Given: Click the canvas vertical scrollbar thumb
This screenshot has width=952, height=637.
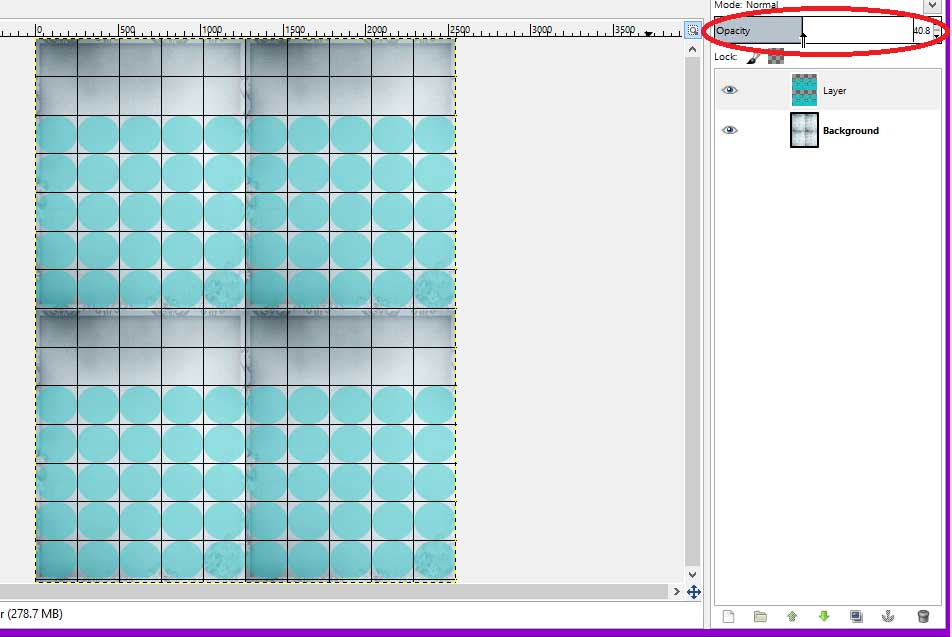Looking at the screenshot, I should [693, 312].
